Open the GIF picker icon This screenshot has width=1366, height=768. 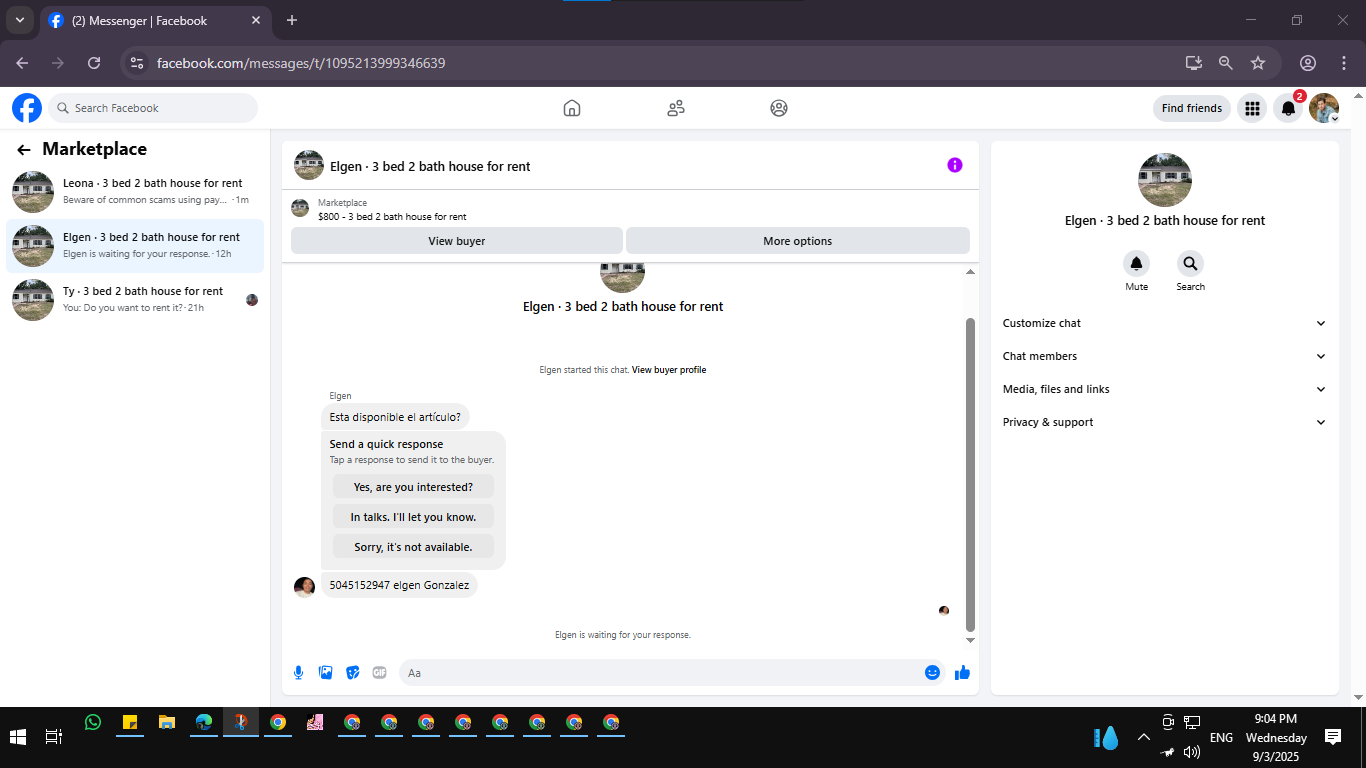(379, 673)
